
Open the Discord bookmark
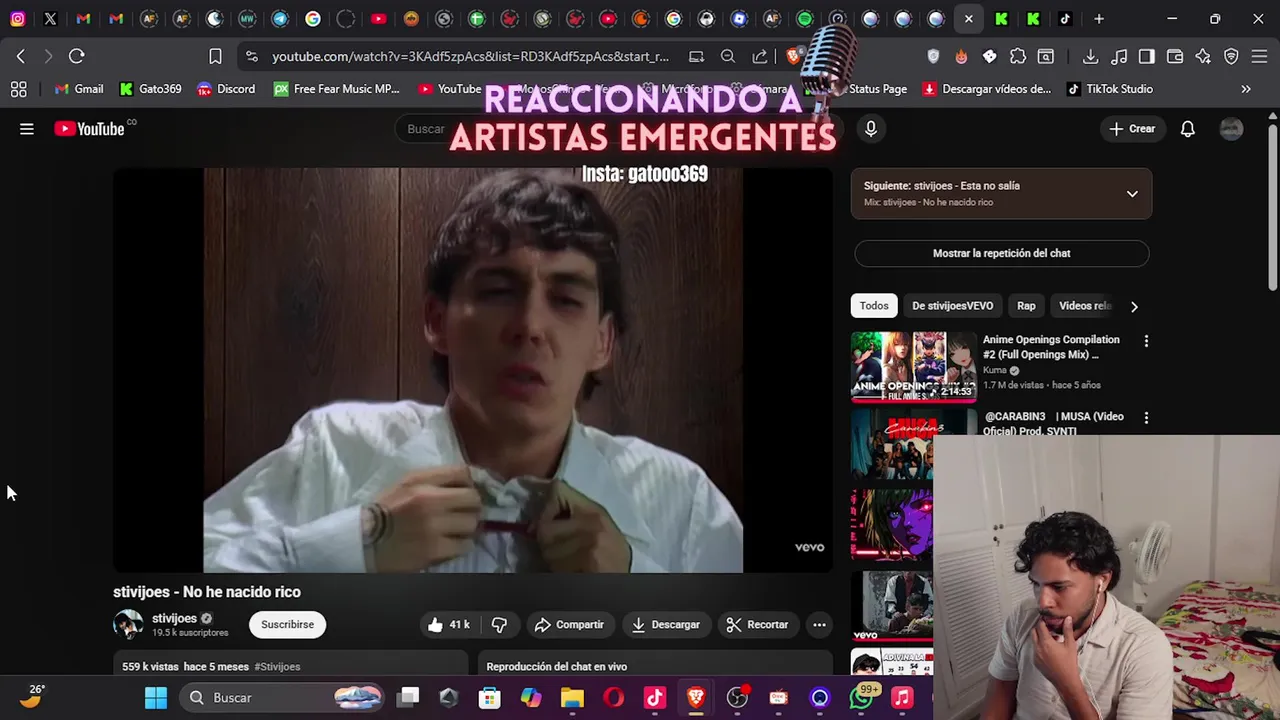[x=226, y=89]
